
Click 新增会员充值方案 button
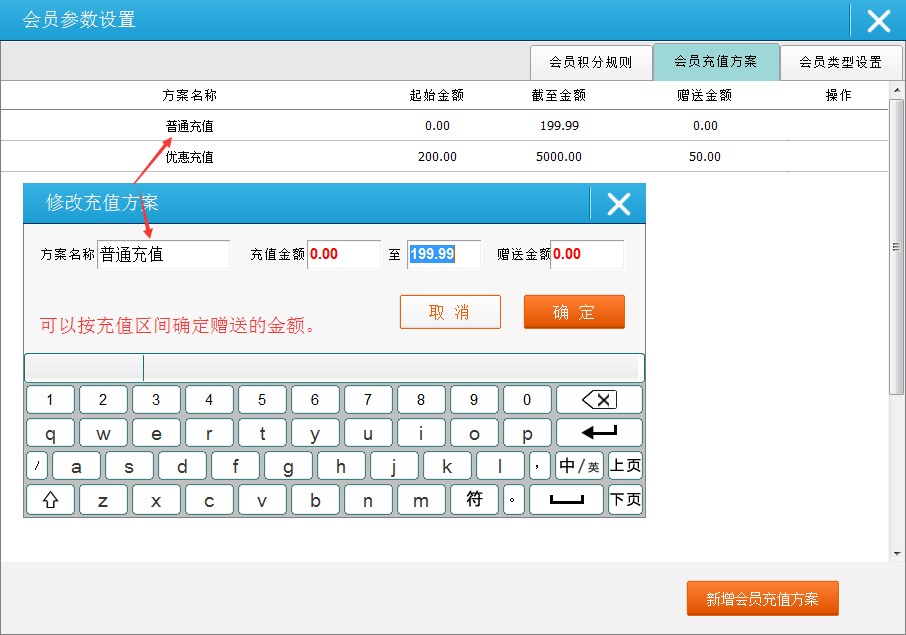(762, 599)
